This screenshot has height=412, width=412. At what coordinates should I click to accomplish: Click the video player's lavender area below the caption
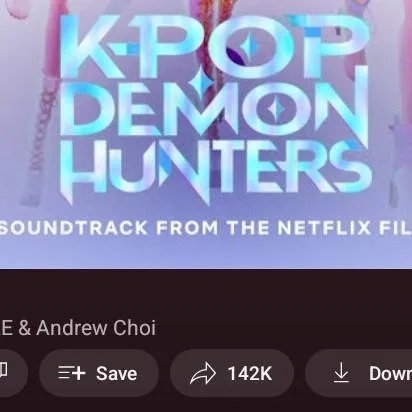point(206,254)
